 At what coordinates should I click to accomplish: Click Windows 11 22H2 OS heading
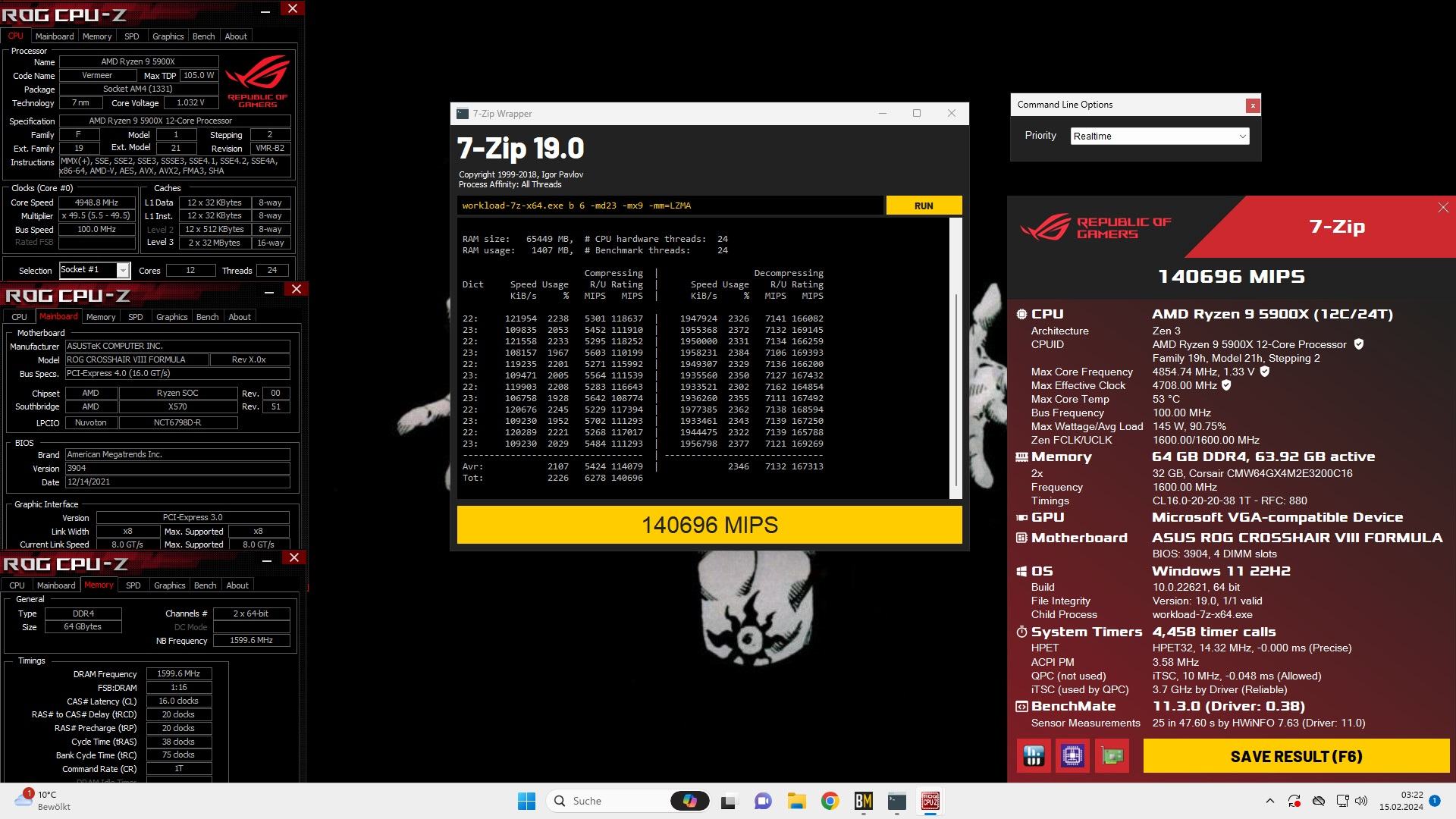[1221, 571]
